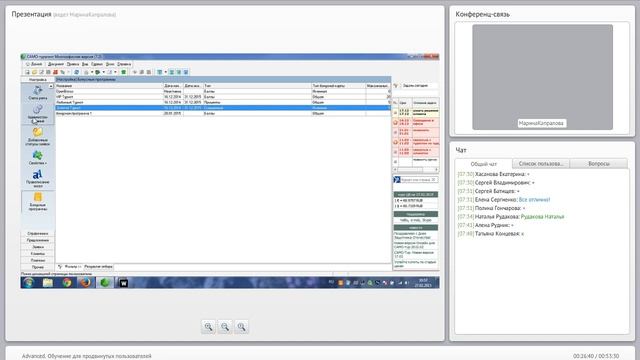The width and height of the screenshot is (640, 360).
Task: Click the green square icon in the SAMO toolbar
Action: click(x=123, y=72)
